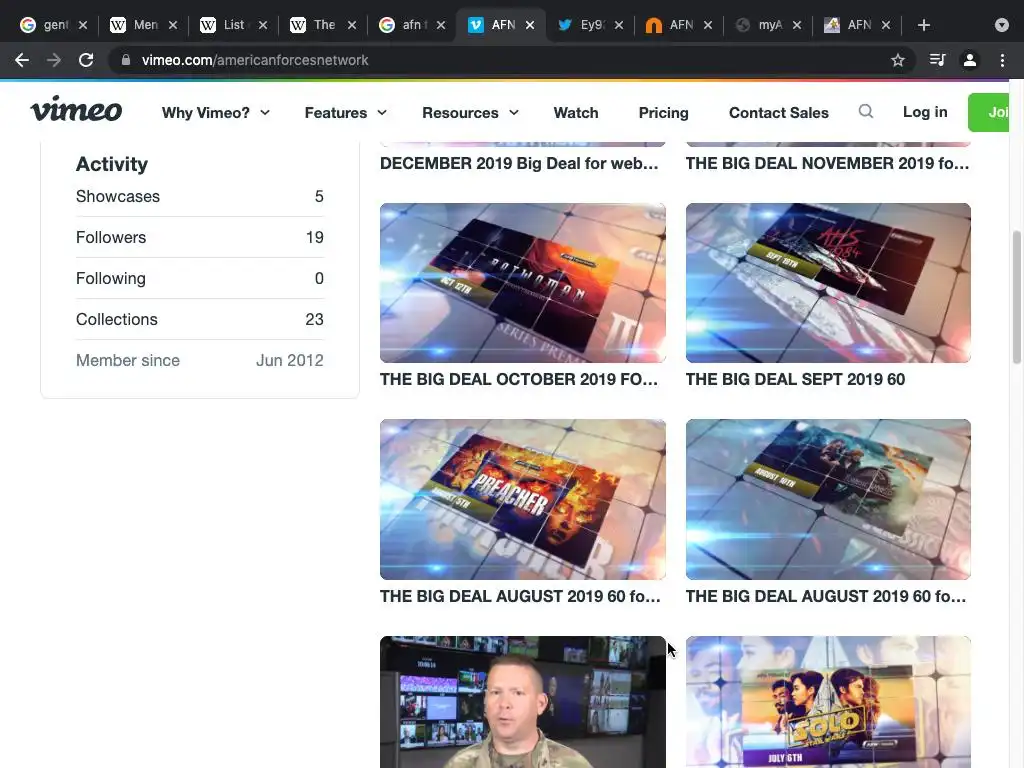The width and height of the screenshot is (1024, 768).
Task: Open the Chrome three-dot menu
Action: pyautogui.click(x=1002, y=60)
